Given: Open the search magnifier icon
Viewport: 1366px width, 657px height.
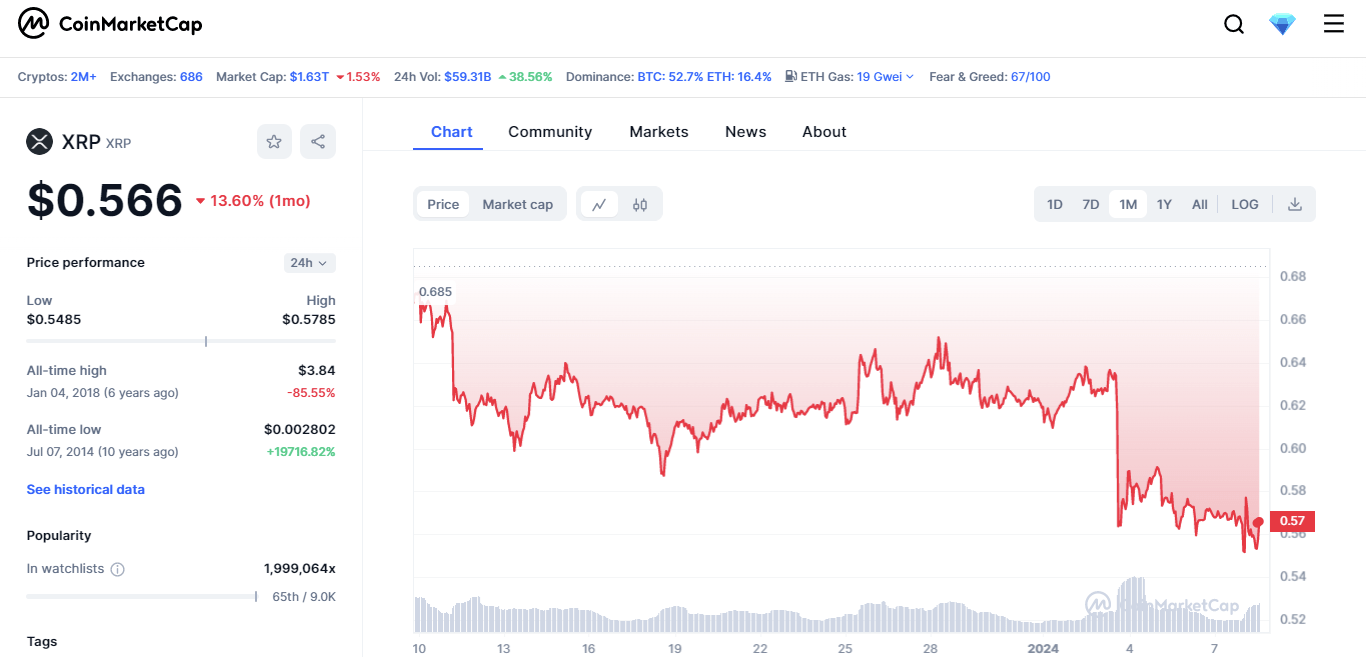Looking at the screenshot, I should (x=1234, y=24).
